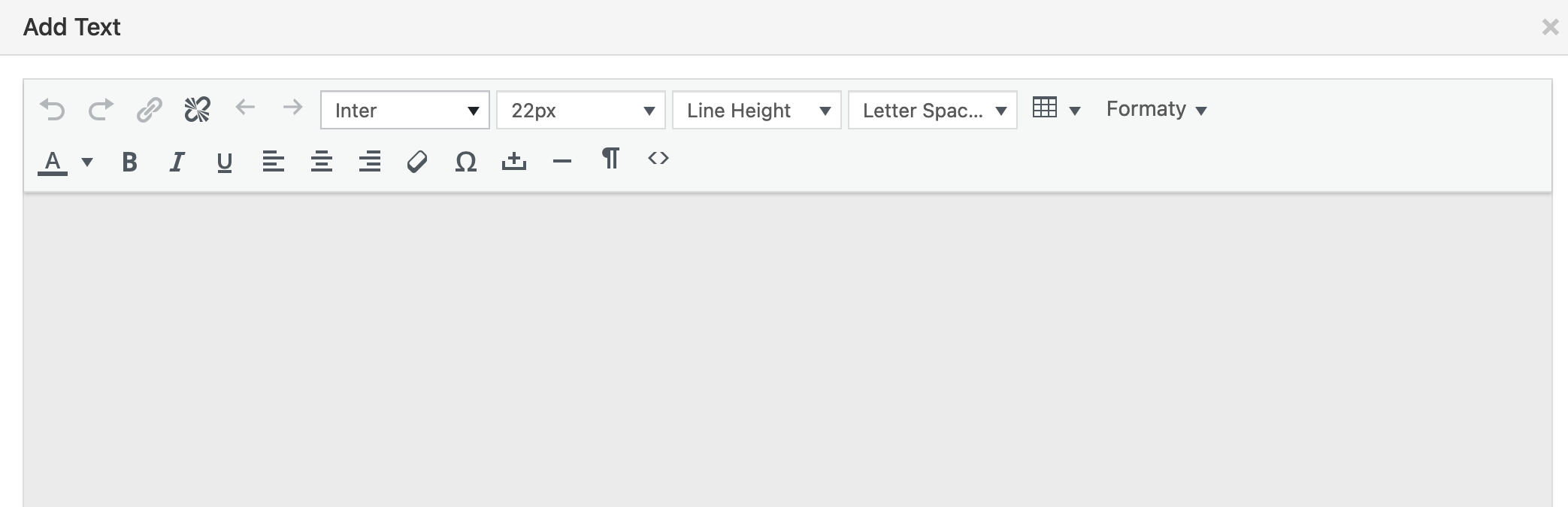The width and height of the screenshot is (1568, 507).
Task: Toggle Underline formatting
Action: click(224, 162)
